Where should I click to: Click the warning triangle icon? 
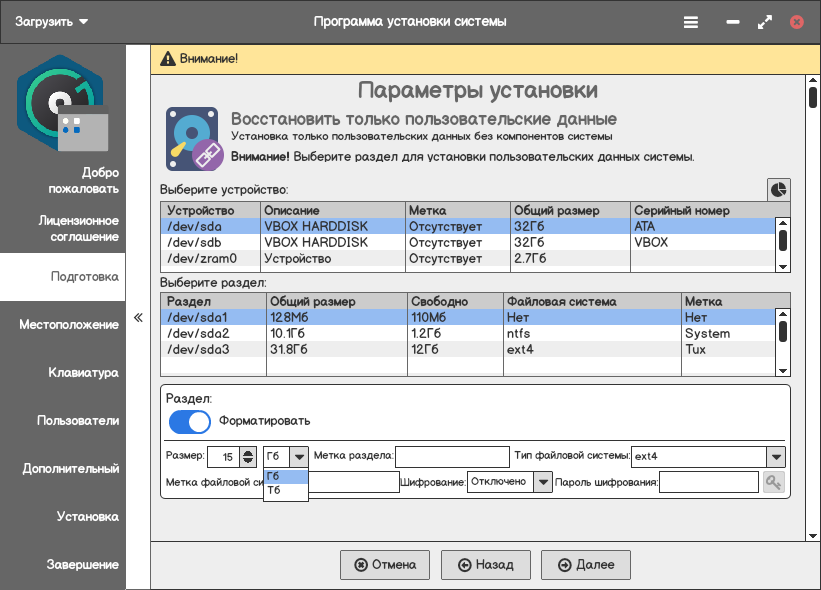pyautogui.click(x=167, y=59)
